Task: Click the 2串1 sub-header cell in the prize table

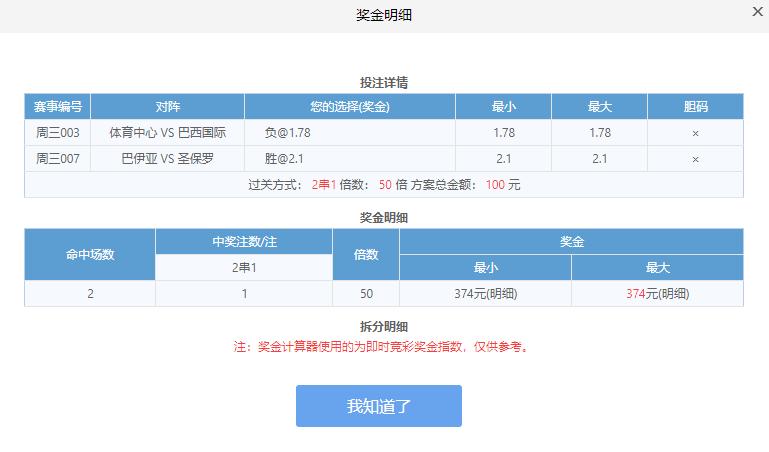Action: click(244, 267)
